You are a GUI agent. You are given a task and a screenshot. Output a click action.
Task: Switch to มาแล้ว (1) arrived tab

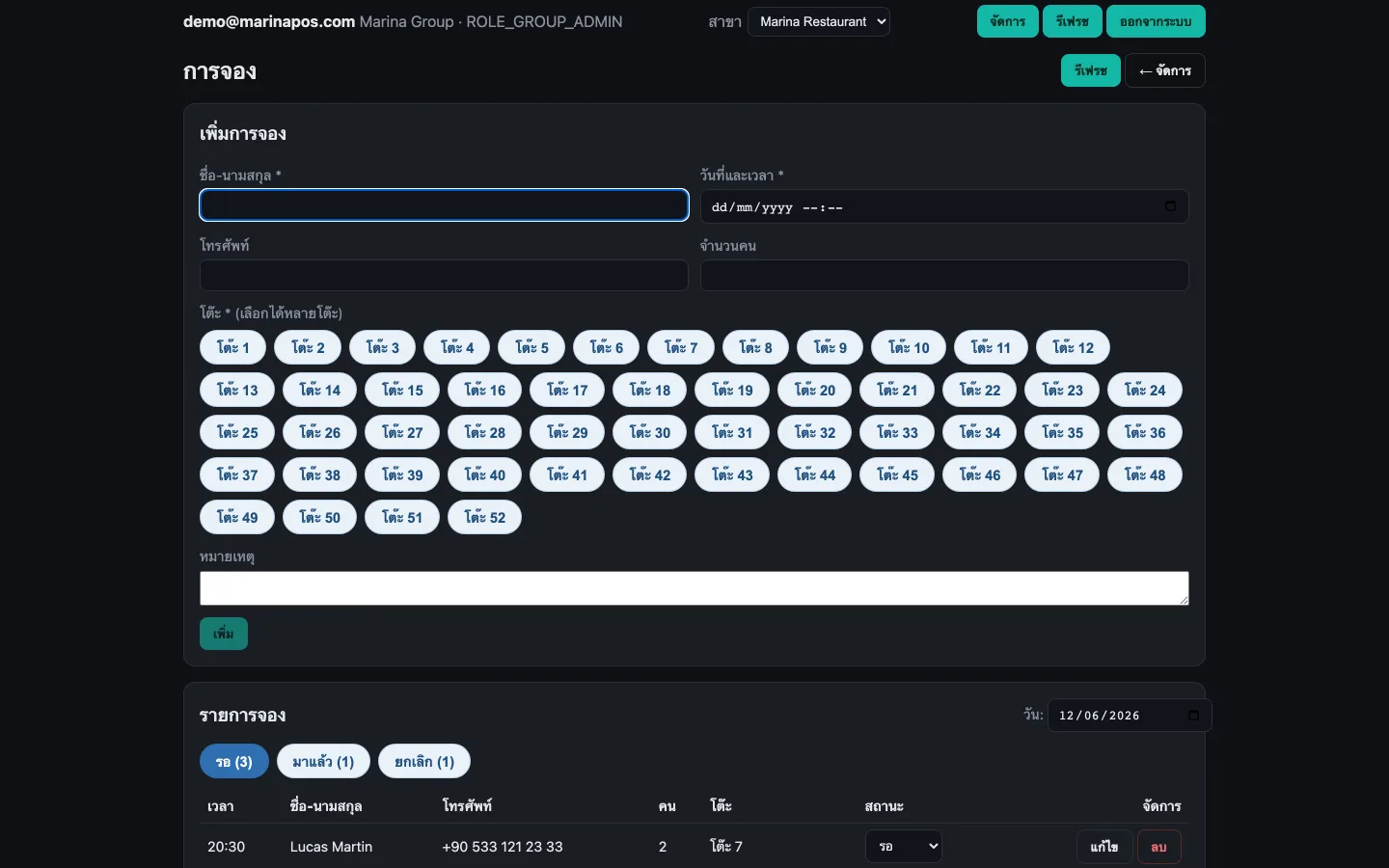coord(323,762)
